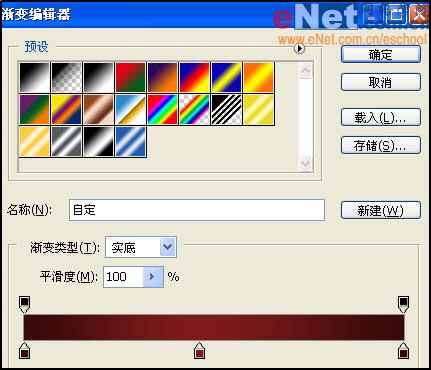Click the 载入(L) load button
The height and width of the screenshot is (370, 431).
coord(381,117)
